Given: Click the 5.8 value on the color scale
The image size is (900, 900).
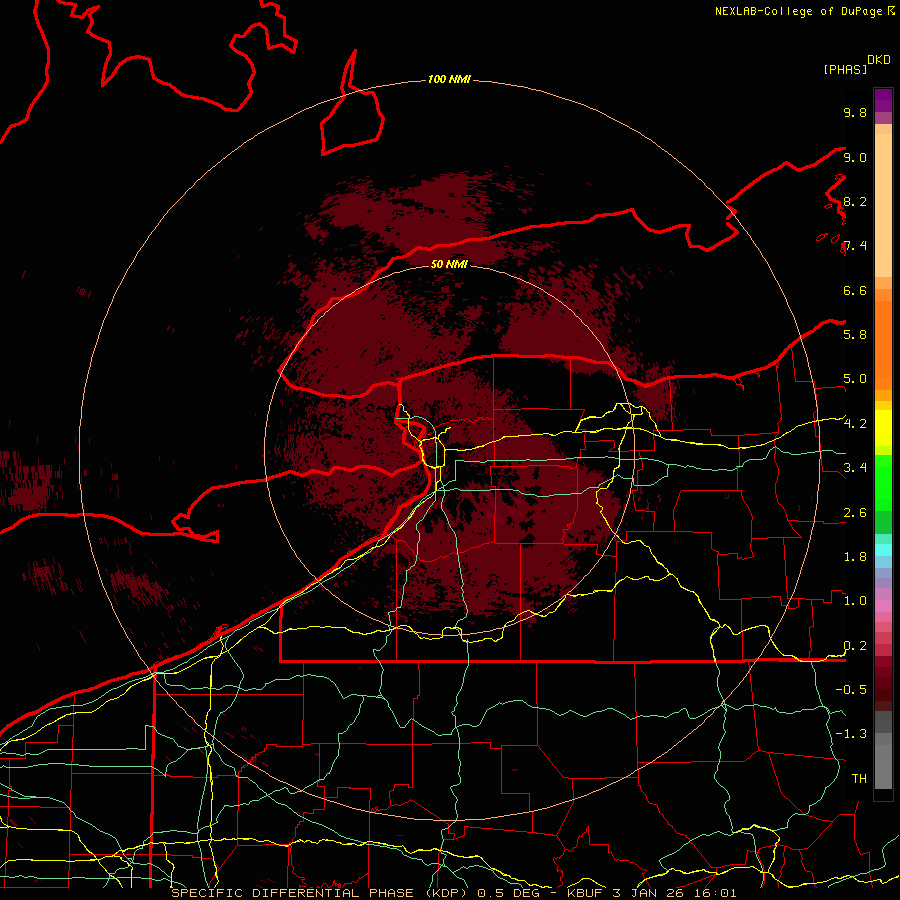Looking at the screenshot, I should pyautogui.click(x=855, y=335).
